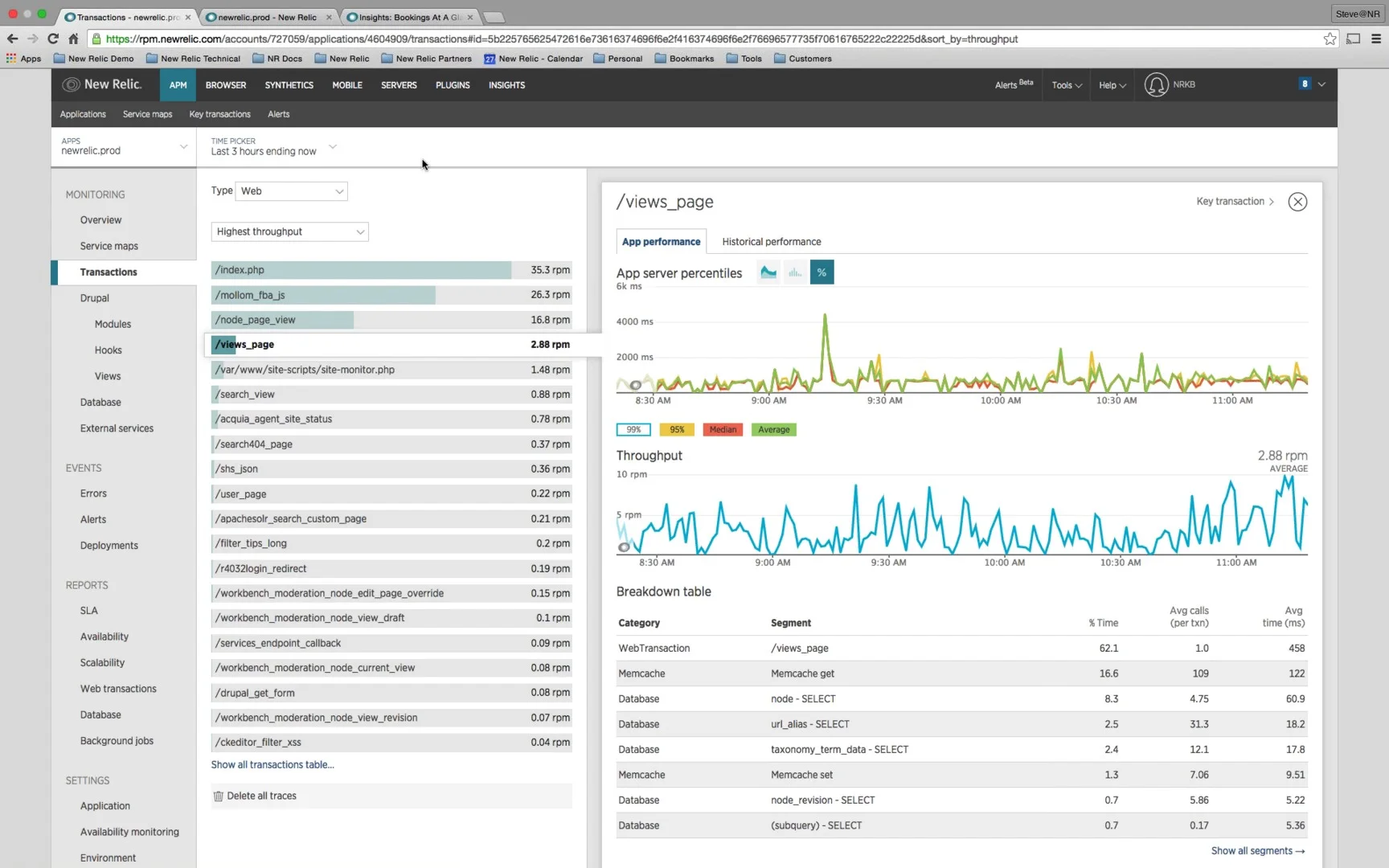Viewport: 1389px width, 868px height.
Task: Open the Highest throughput sort dropdown
Action: pos(290,231)
